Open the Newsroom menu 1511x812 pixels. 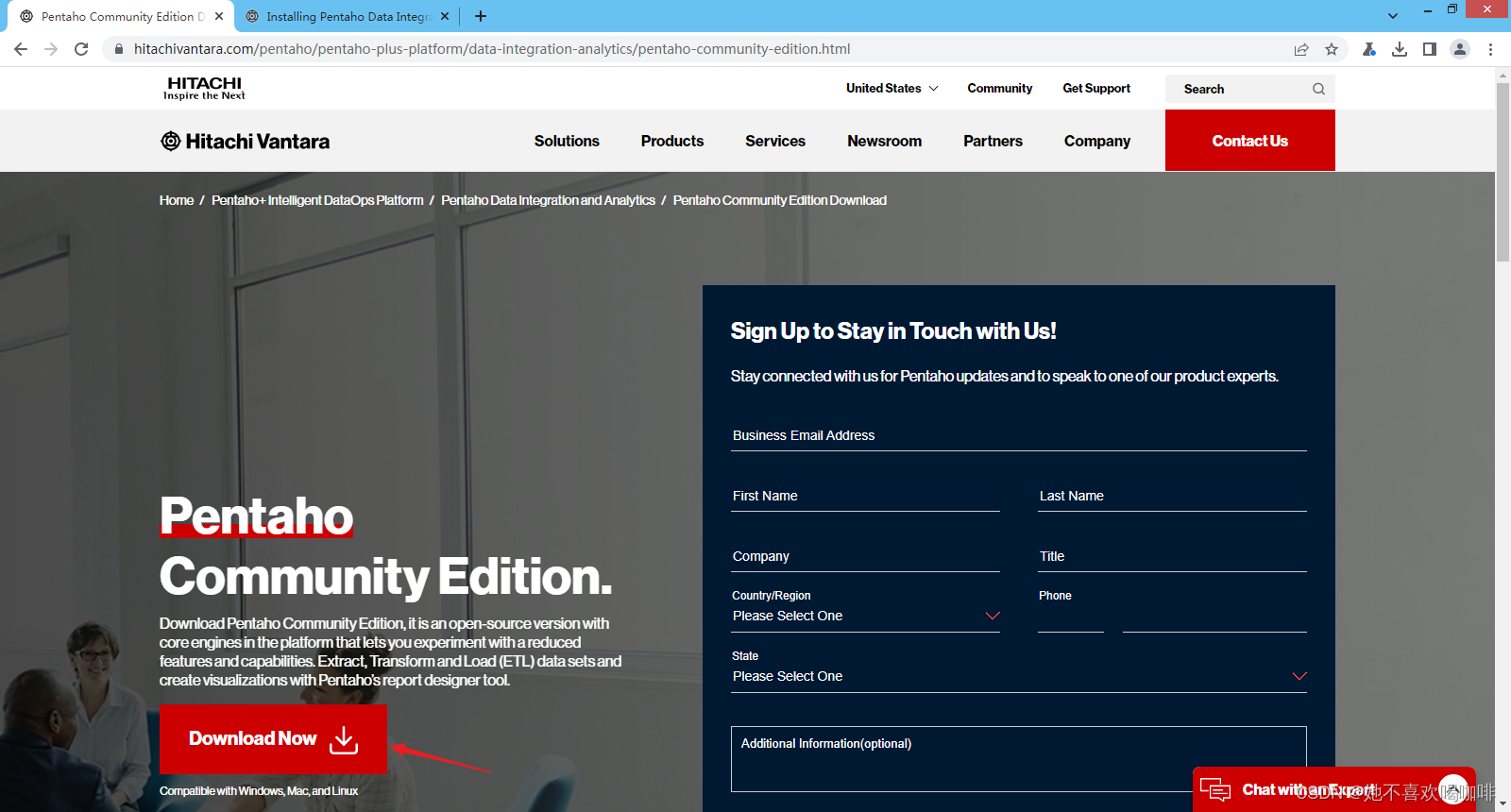885,141
